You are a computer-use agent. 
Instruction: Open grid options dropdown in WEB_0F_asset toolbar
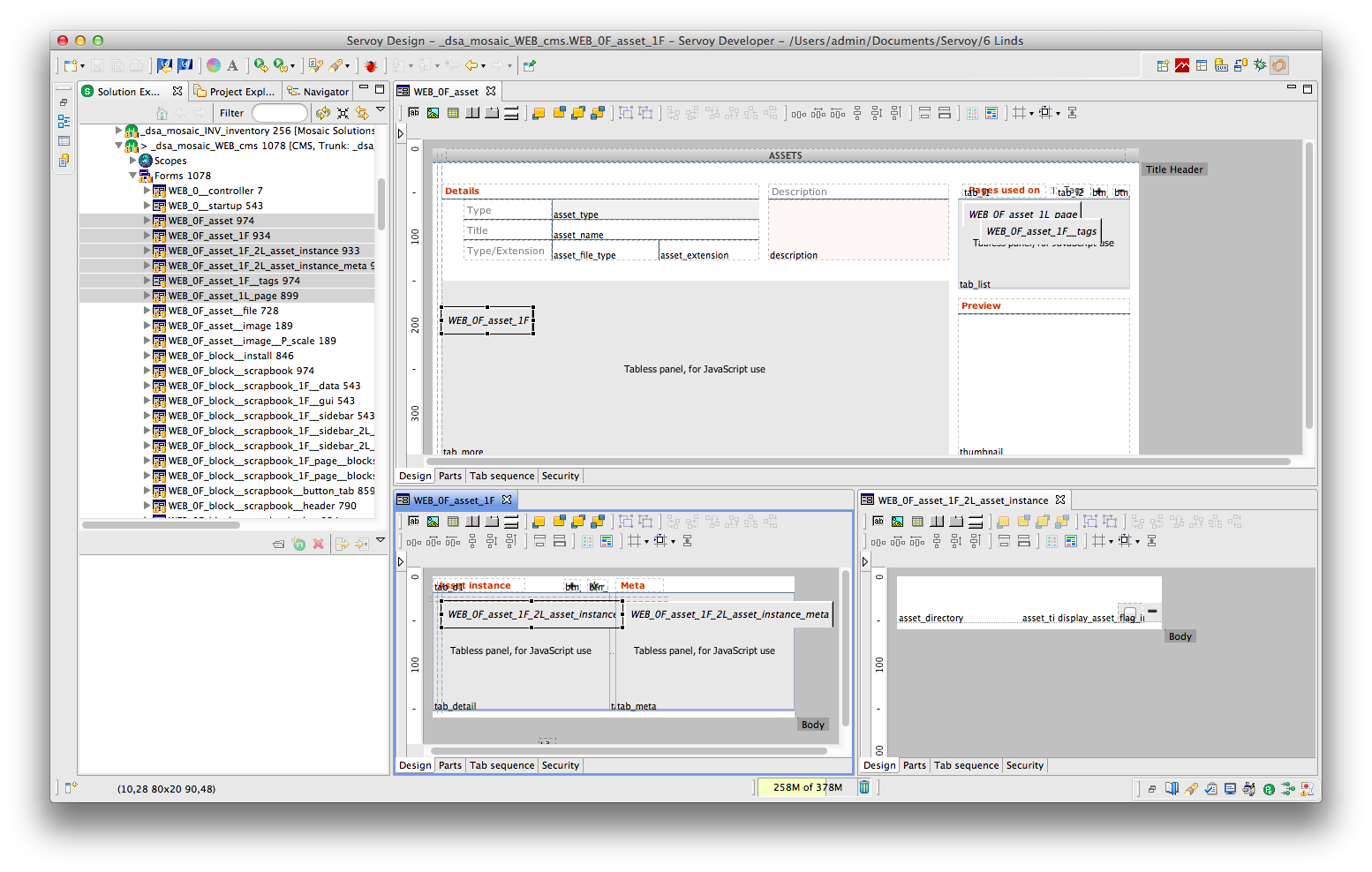1031,114
